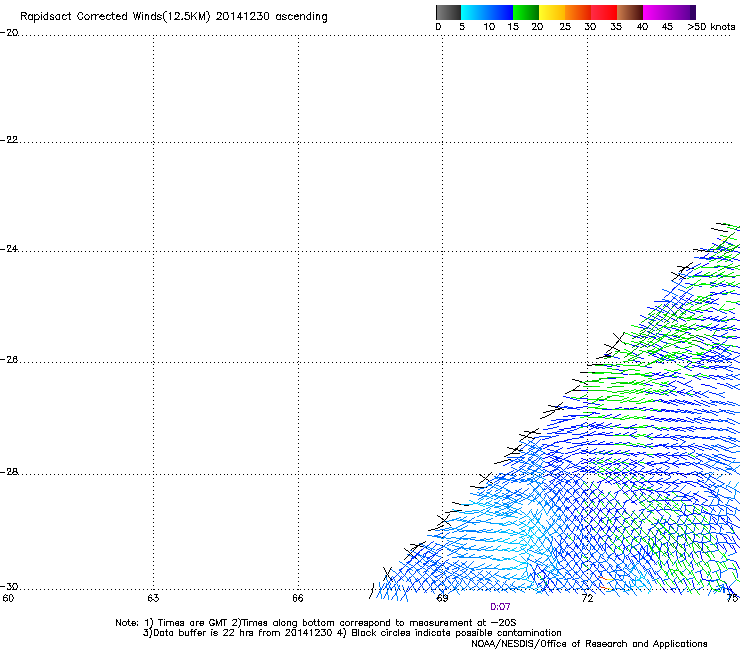Click the green 15-20 knots legend segment
Viewport: 740px width, 650px height.
[x=526, y=12]
